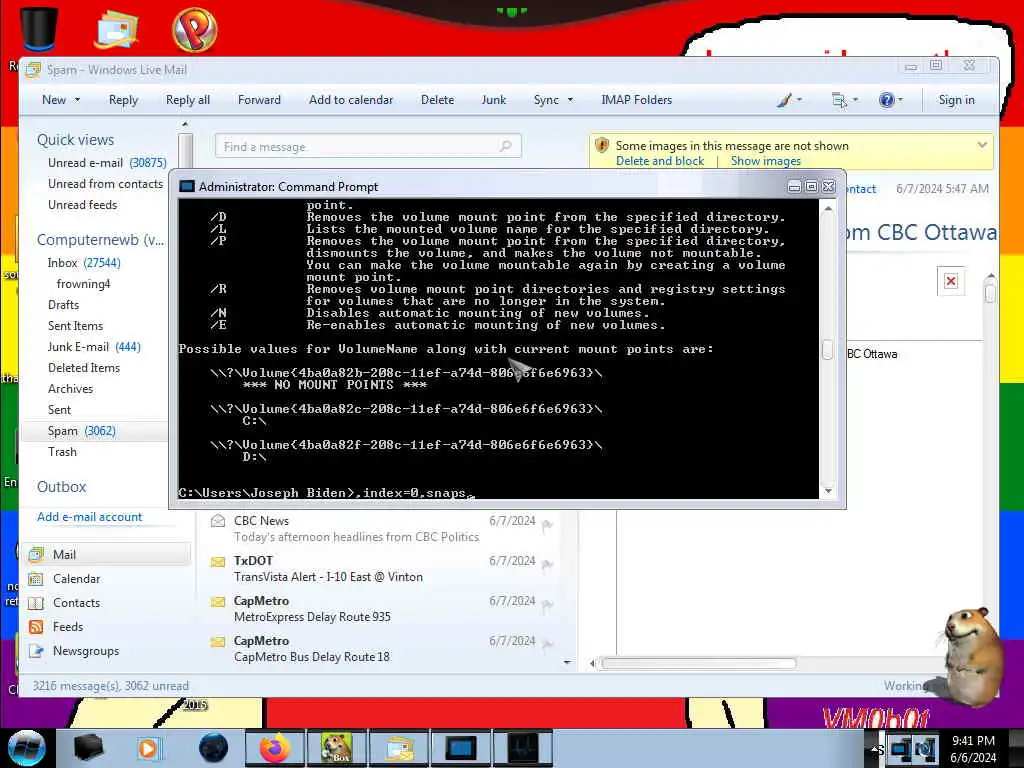Screen dimensions: 1024x768
Task: Click Reply all in toolbar
Action: (187, 100)
